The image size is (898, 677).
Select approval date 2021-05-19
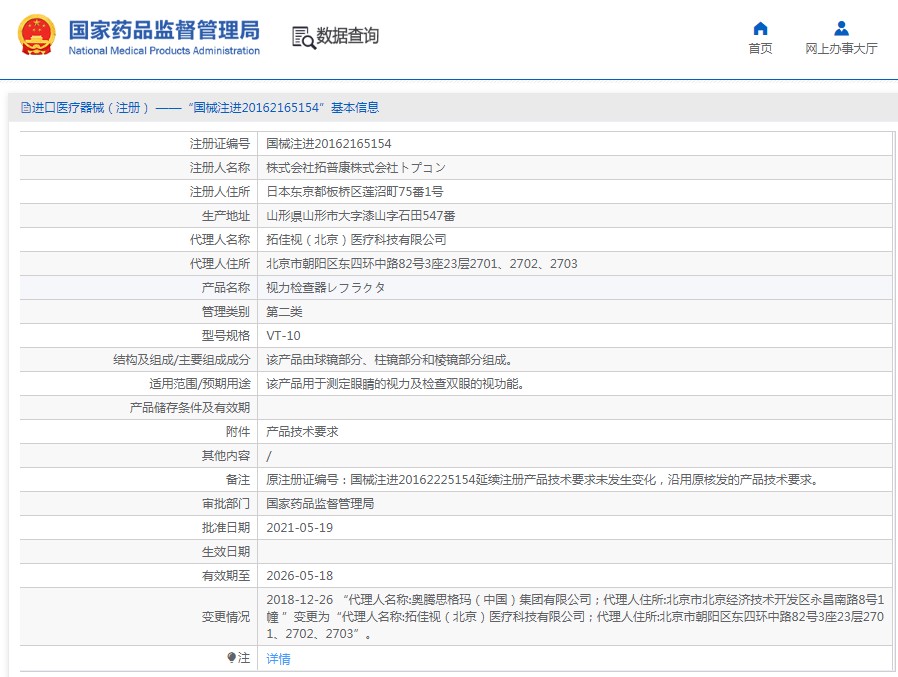tap(300, 528)
